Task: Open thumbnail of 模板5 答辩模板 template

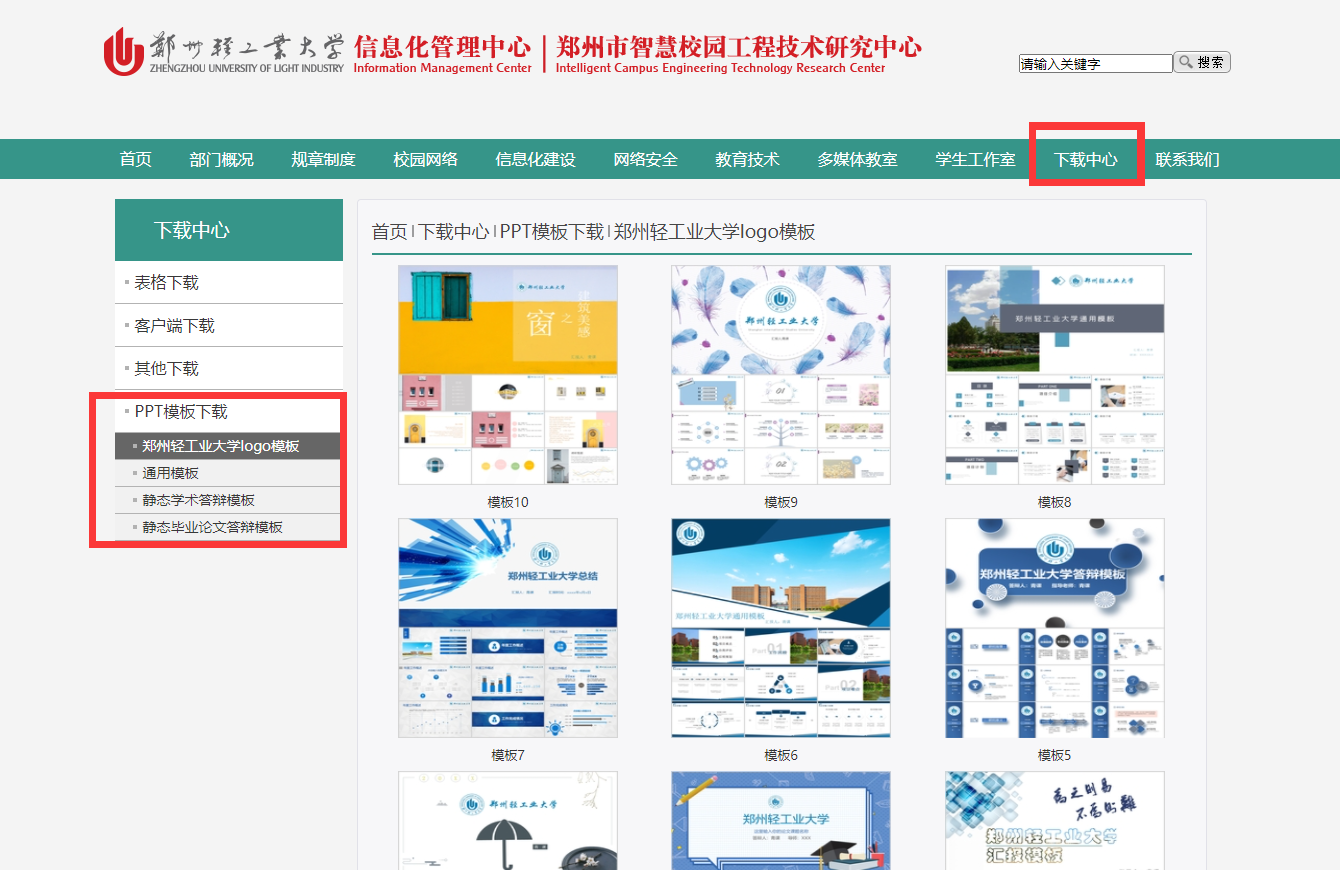Action: (x=1055, y=628)
